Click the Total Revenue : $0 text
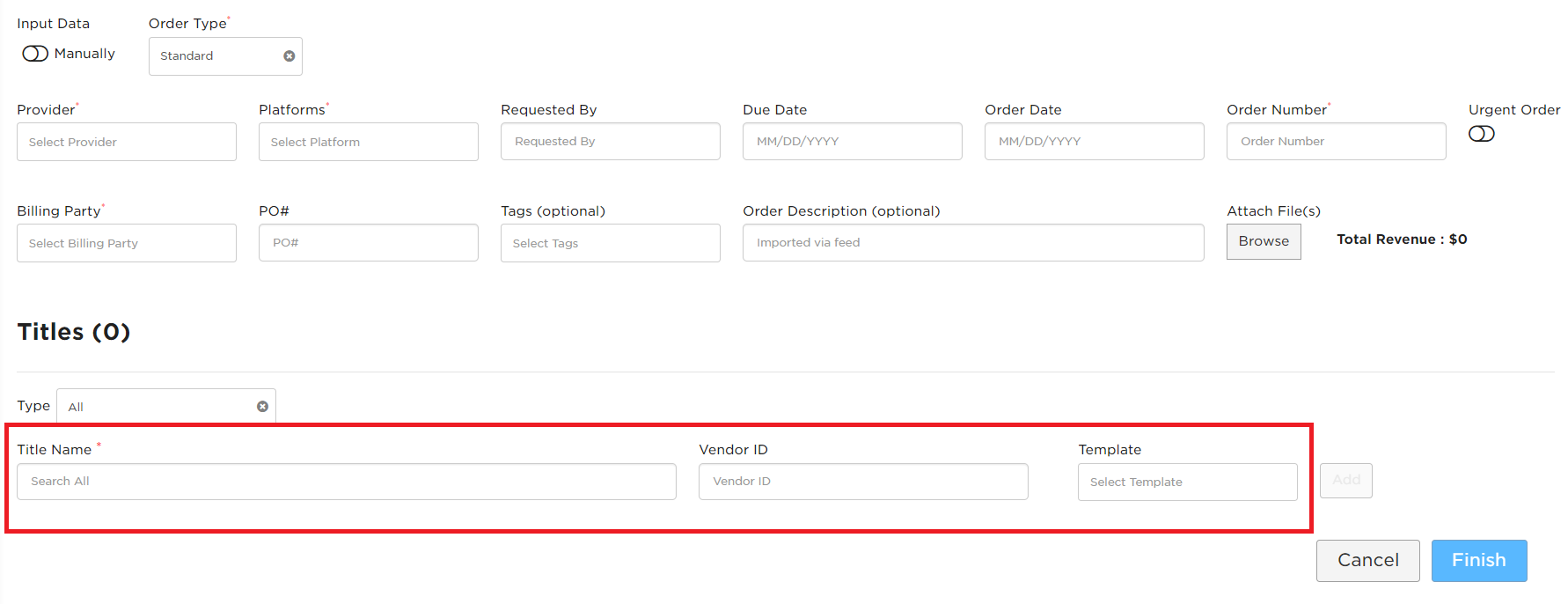This screenshot has width=1568, height=604. pos(1402,239)
